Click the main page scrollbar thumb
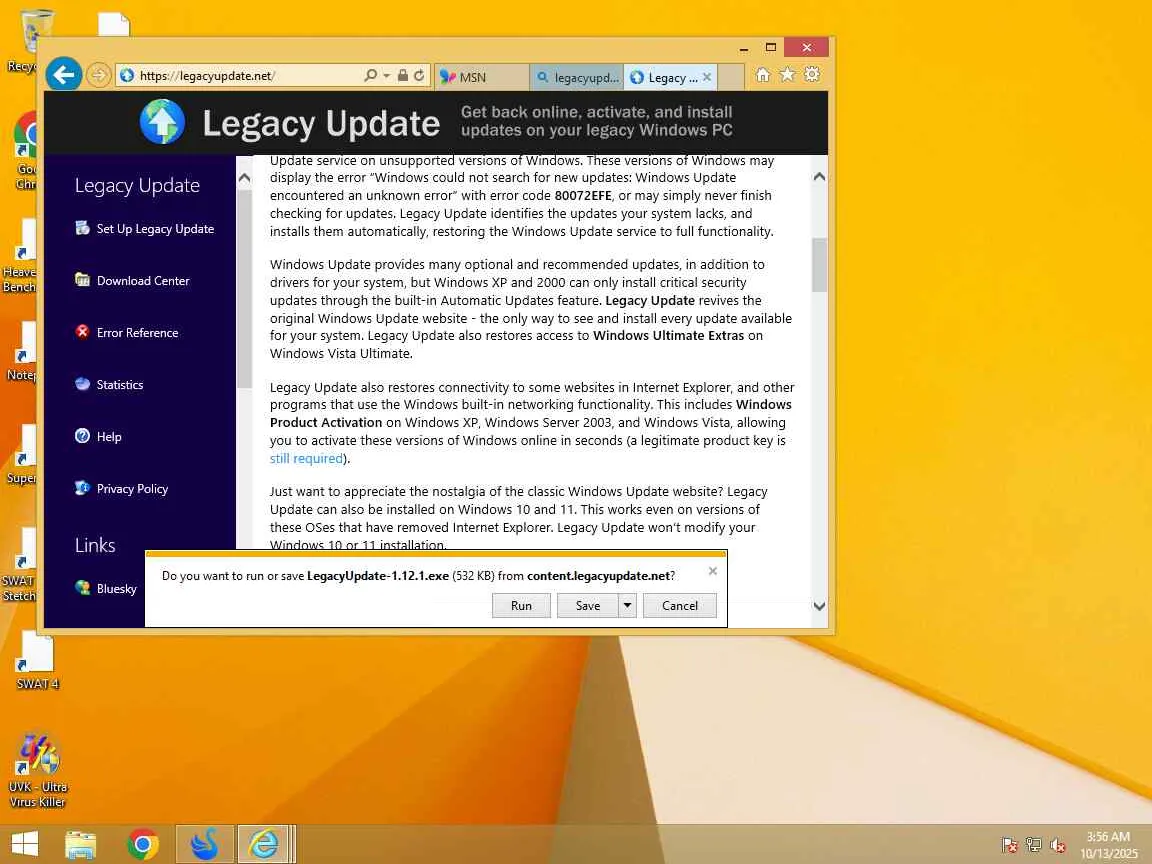This screenshot has width=1152, height=864. [819, 264]
